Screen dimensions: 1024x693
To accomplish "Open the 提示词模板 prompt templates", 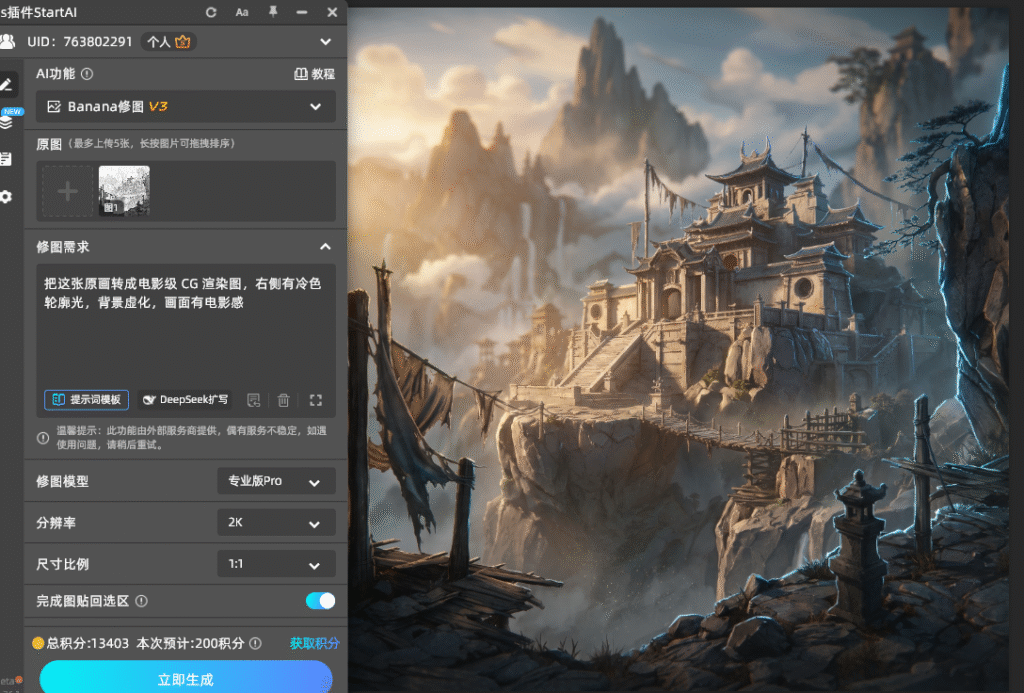I will (86, 400).
